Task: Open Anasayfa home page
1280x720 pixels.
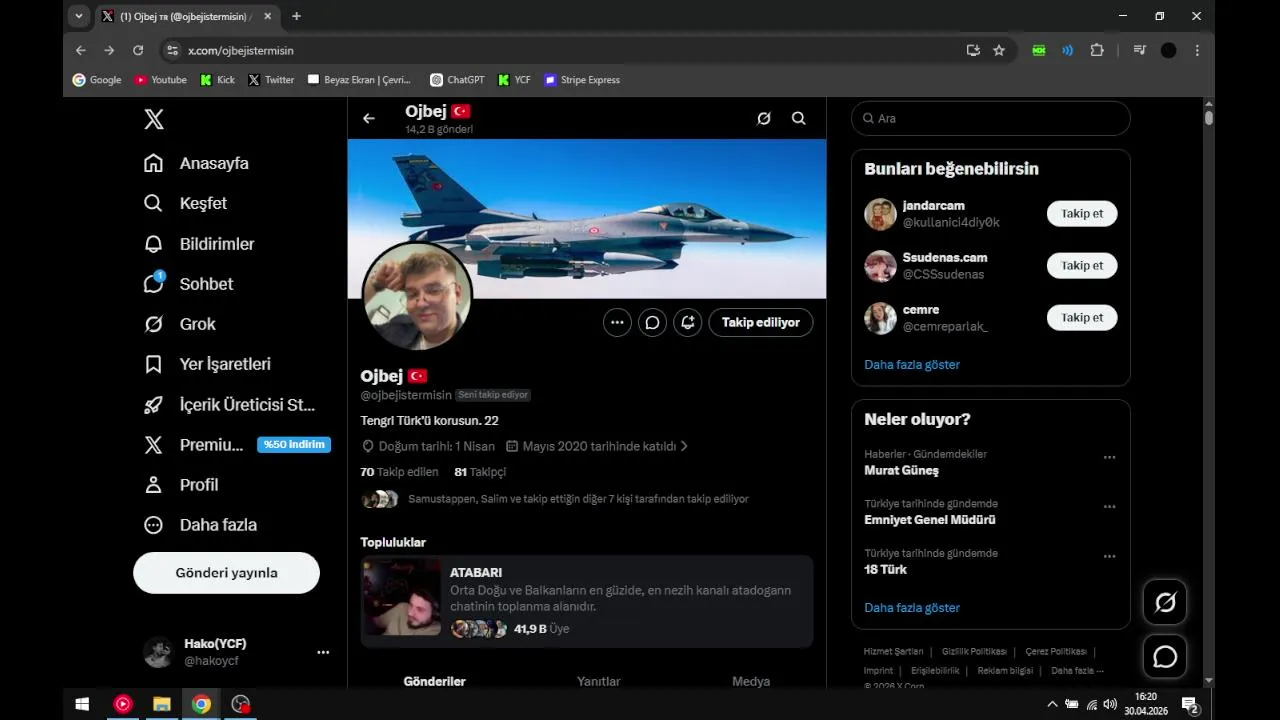Action: click(196, 163)
